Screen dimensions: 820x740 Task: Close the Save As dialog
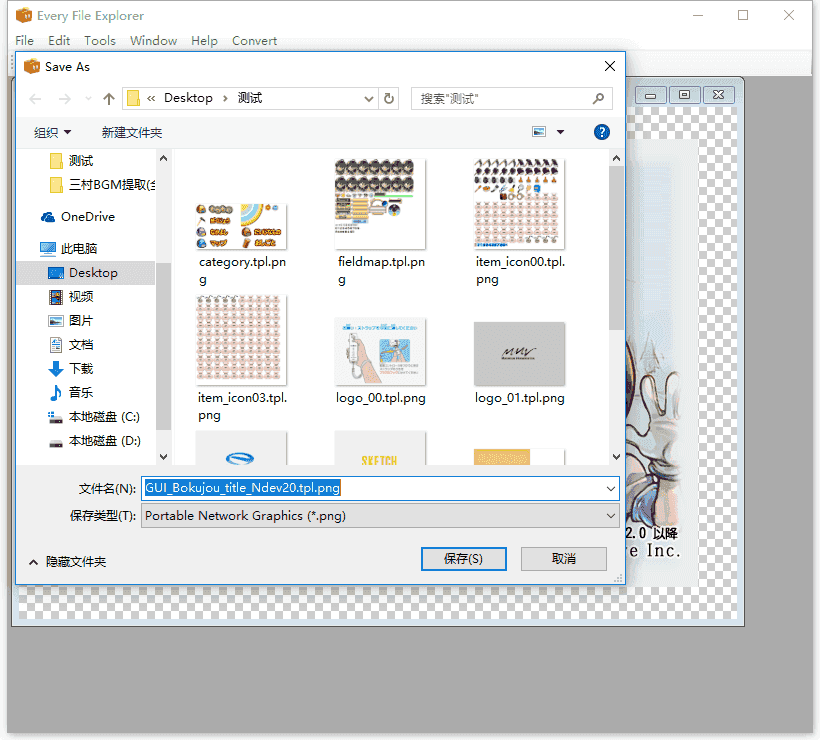click(610, 66)
